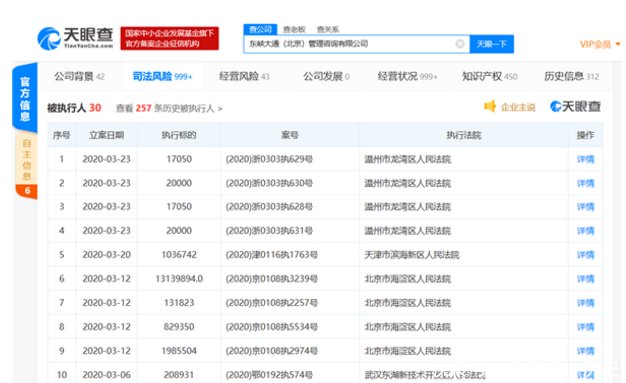626x383 pixels.
Task: Open the VIP会员 dropdown arrow
Action: click(618, 44)
